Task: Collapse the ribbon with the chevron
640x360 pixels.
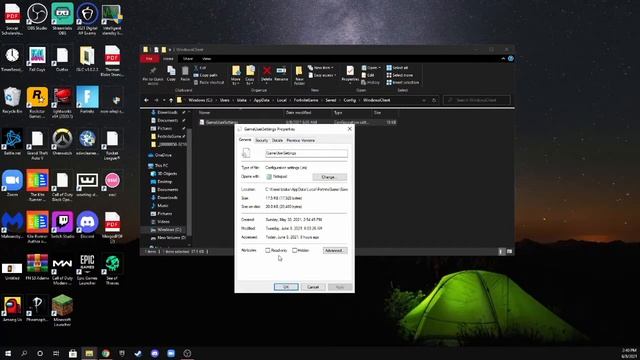Action: [503, 59]
